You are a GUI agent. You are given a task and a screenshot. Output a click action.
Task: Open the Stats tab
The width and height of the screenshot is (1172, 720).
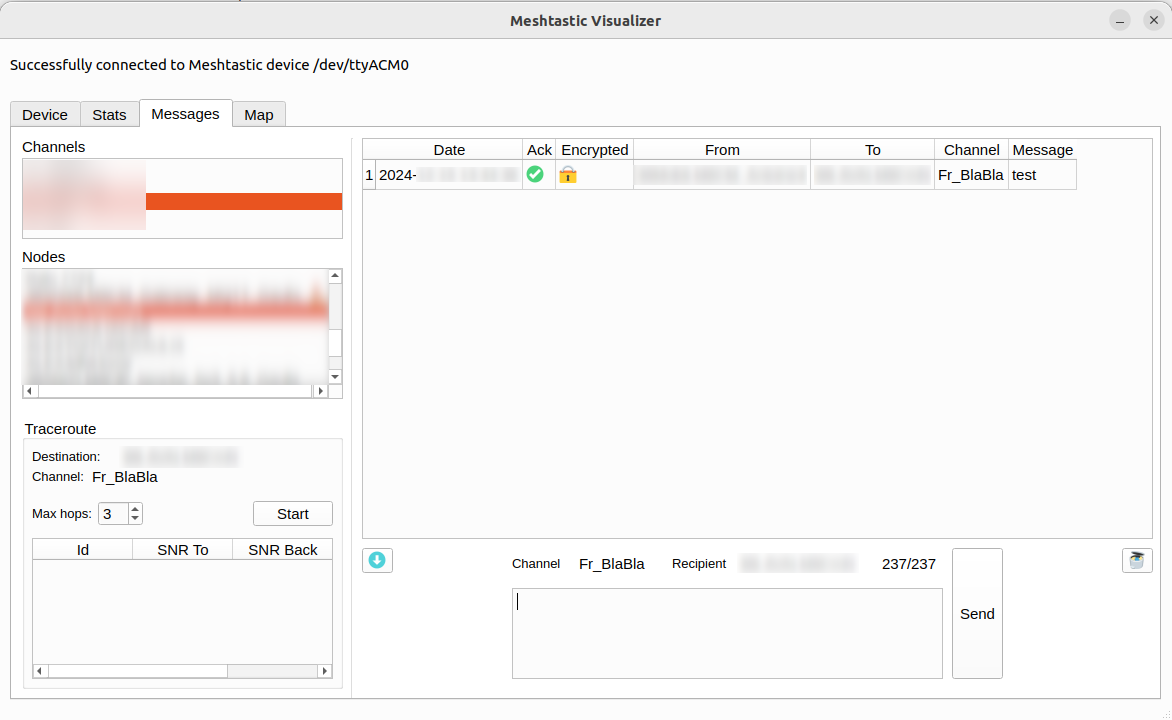tap(109, 114)
